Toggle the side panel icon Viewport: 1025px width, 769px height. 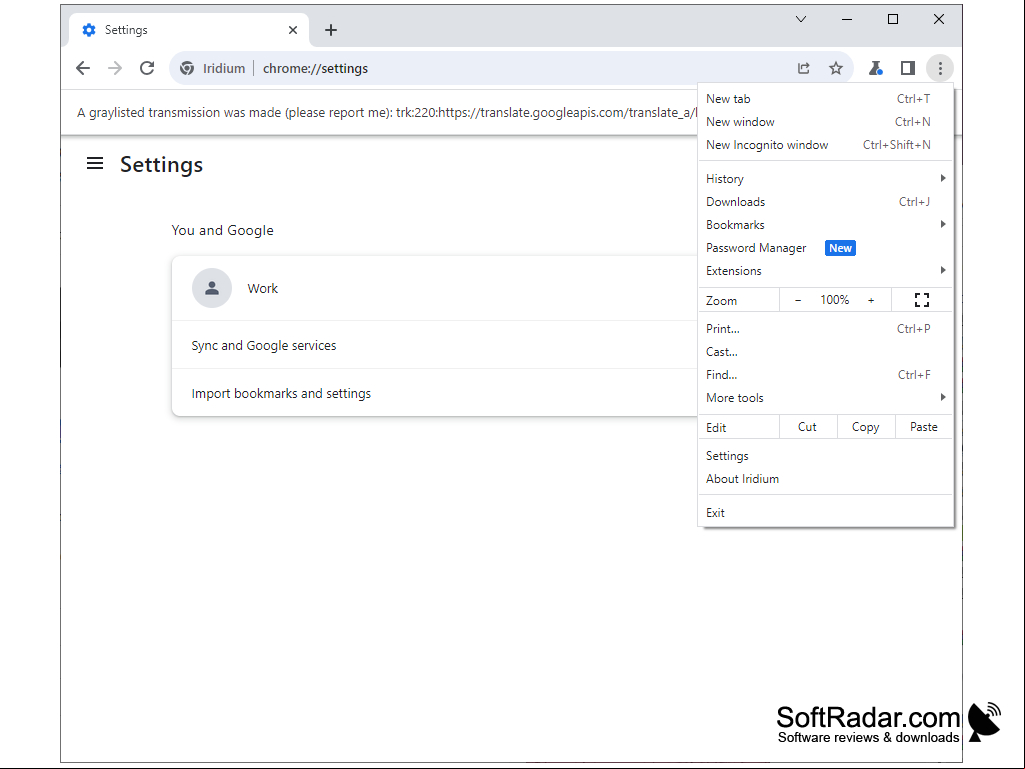pos(907,68)
